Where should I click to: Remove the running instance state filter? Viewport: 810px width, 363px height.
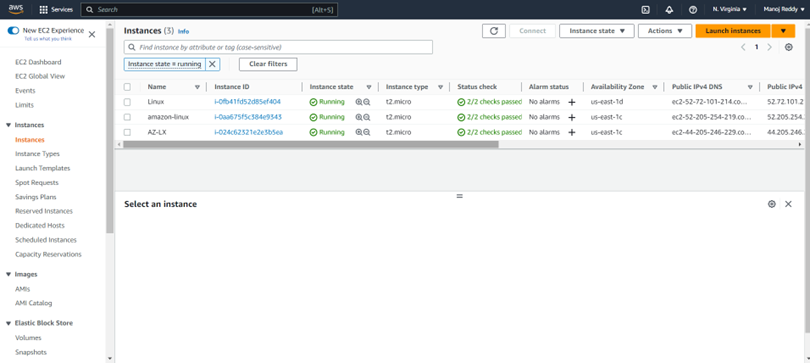212,64
